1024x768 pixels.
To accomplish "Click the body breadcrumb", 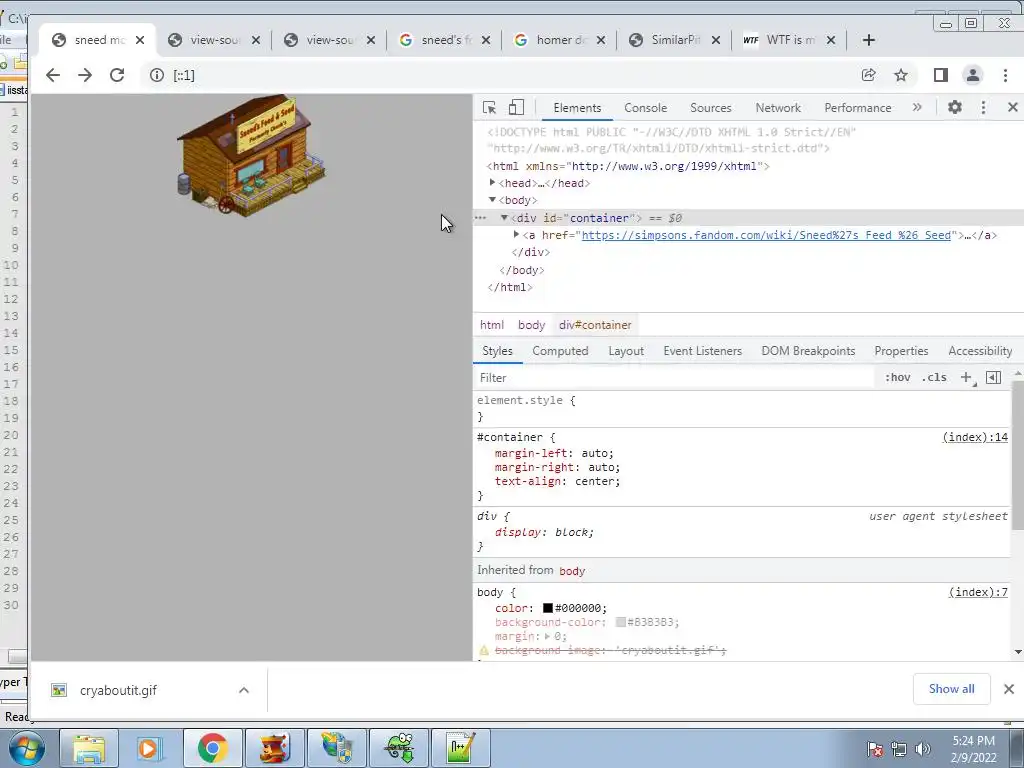I will coord(532,325).
